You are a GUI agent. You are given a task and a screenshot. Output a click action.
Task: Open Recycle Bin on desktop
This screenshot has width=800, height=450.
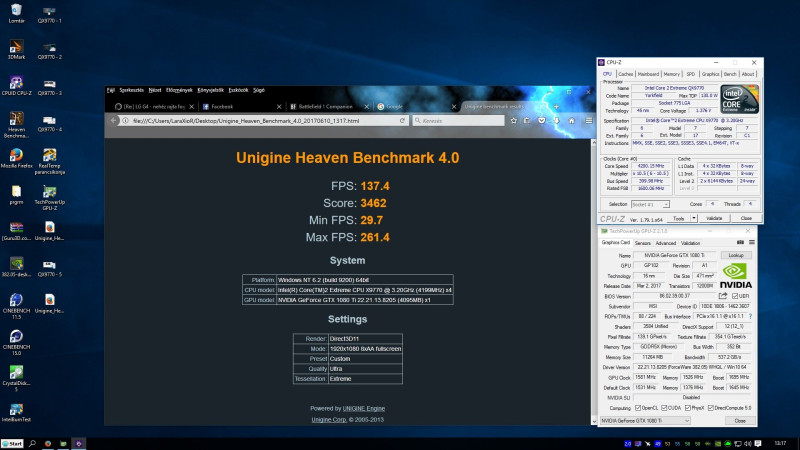point(16,13)
